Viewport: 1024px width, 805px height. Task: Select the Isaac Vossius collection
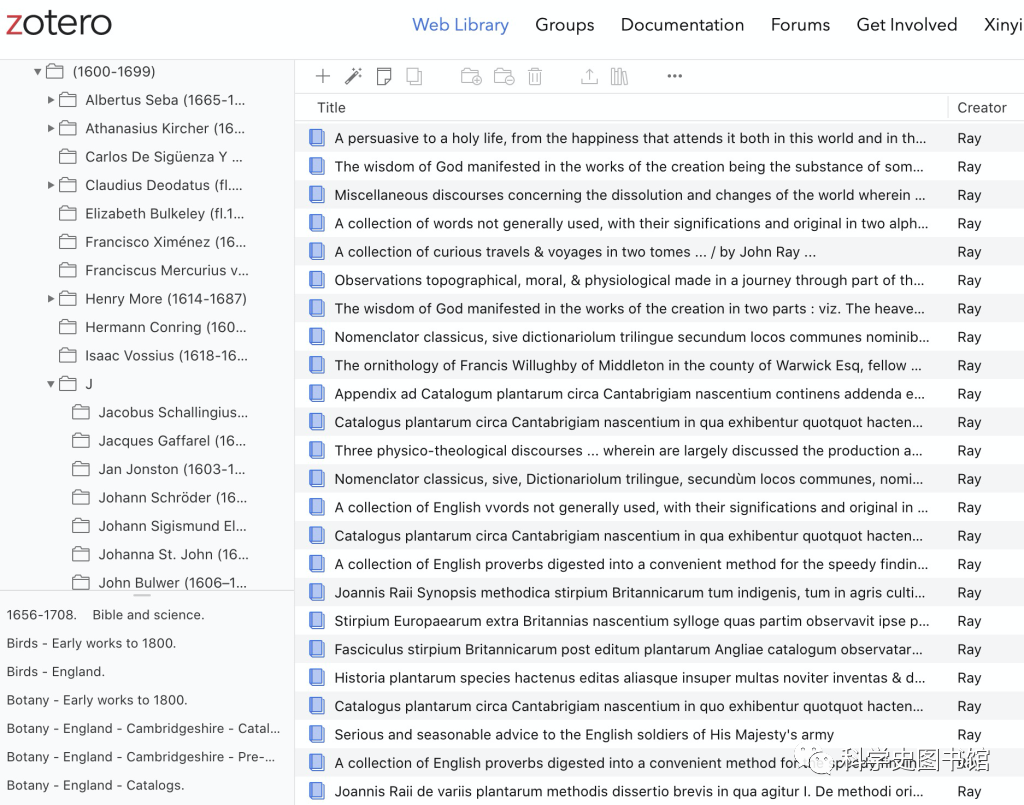point(166,355)
